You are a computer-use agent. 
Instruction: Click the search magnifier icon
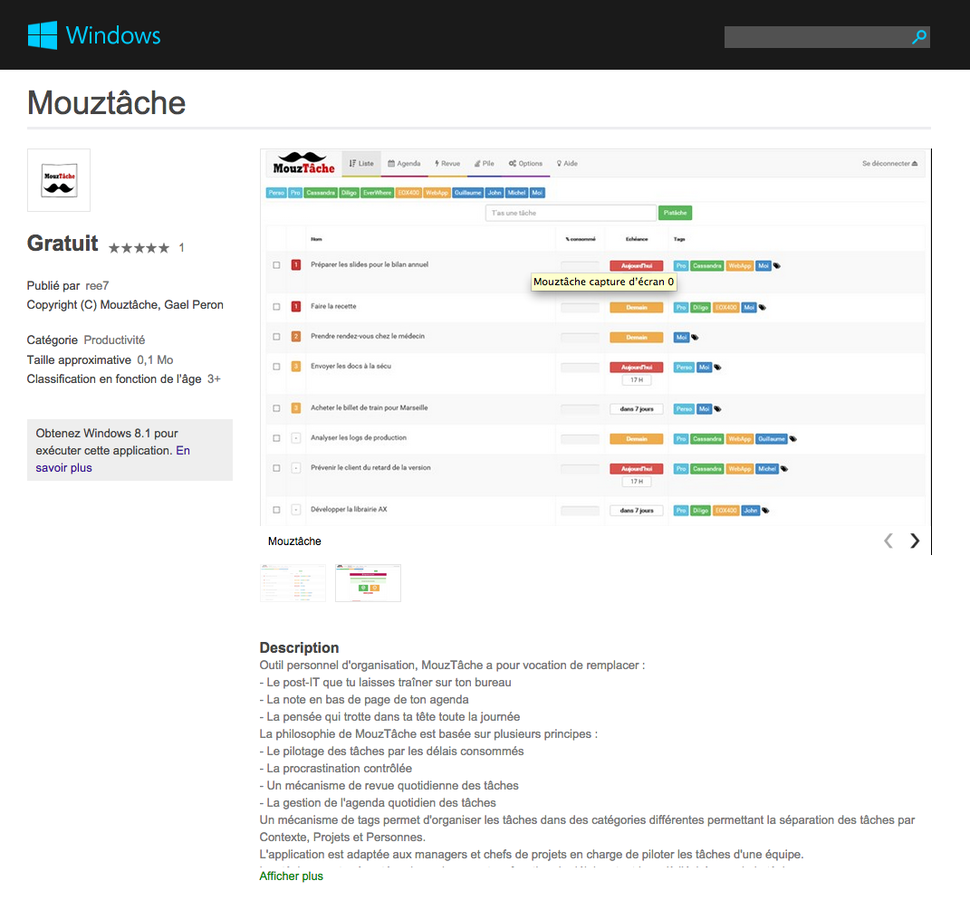[919, 37]
